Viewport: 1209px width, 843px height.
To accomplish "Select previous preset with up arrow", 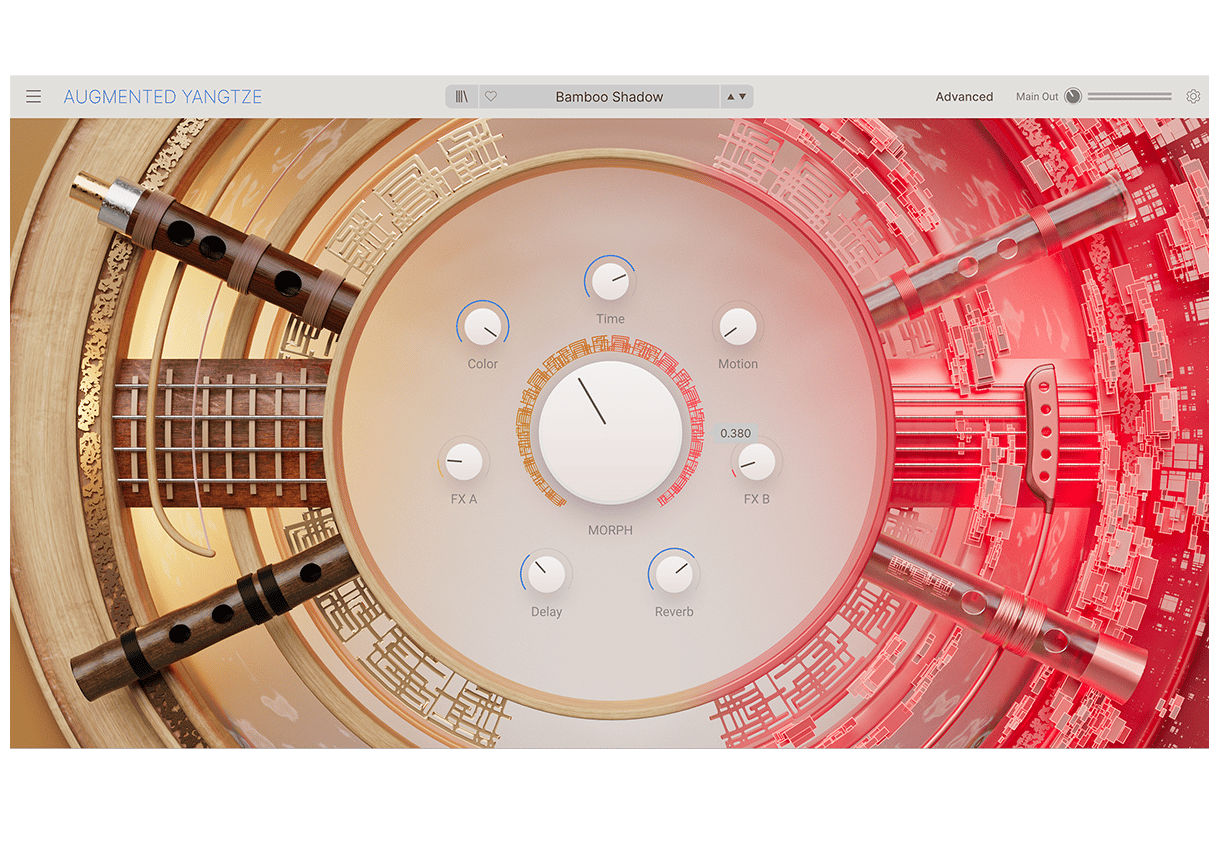I will coord(731,97).
